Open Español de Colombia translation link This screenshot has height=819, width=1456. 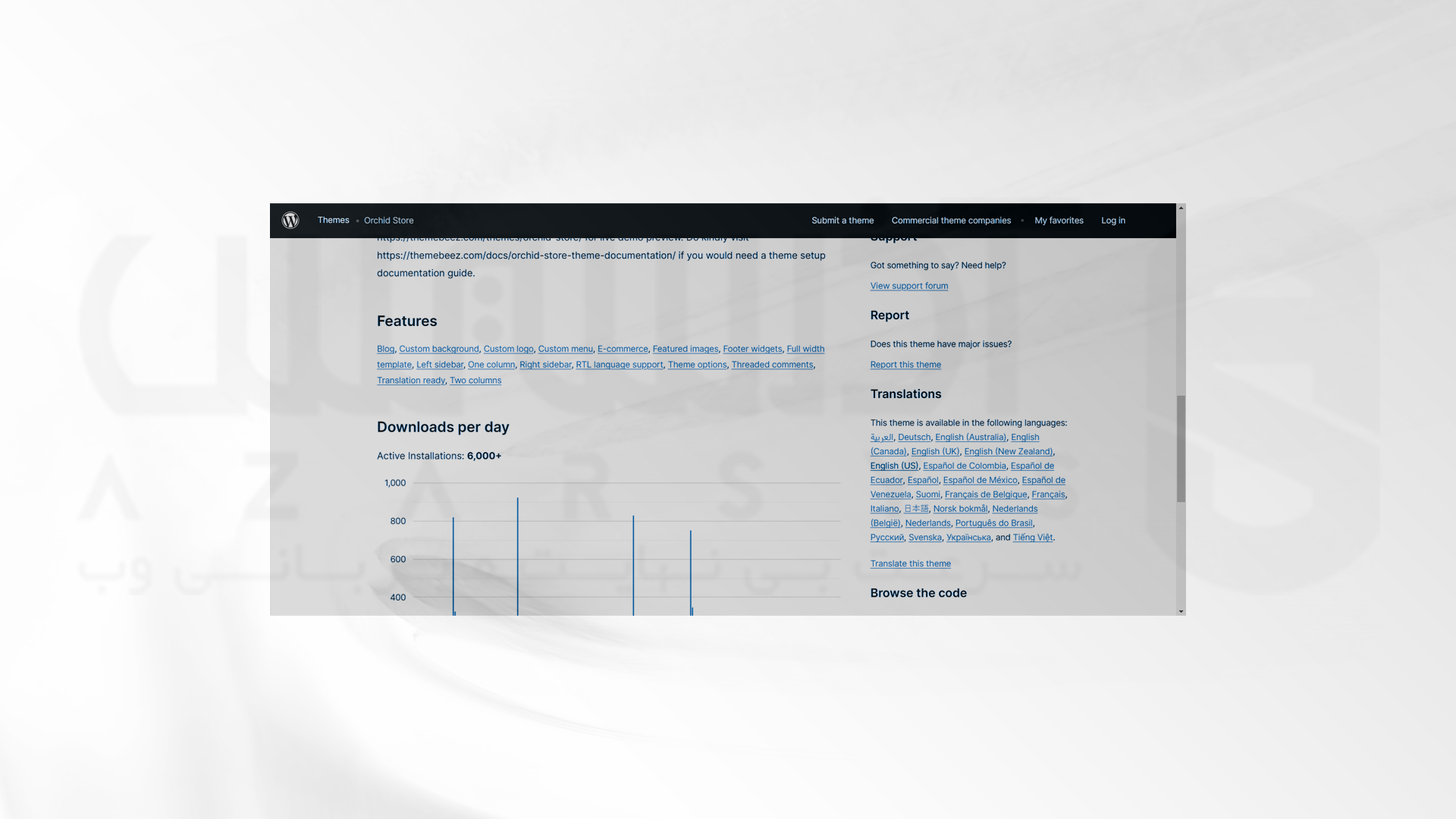pos(964,466)
